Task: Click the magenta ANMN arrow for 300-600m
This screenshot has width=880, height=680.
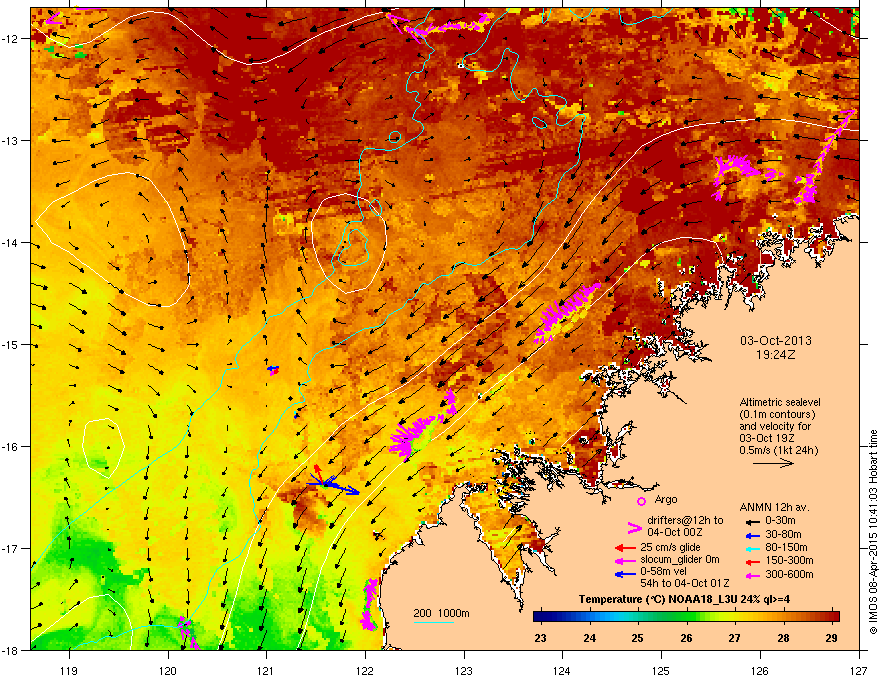Action: point(751,575)
